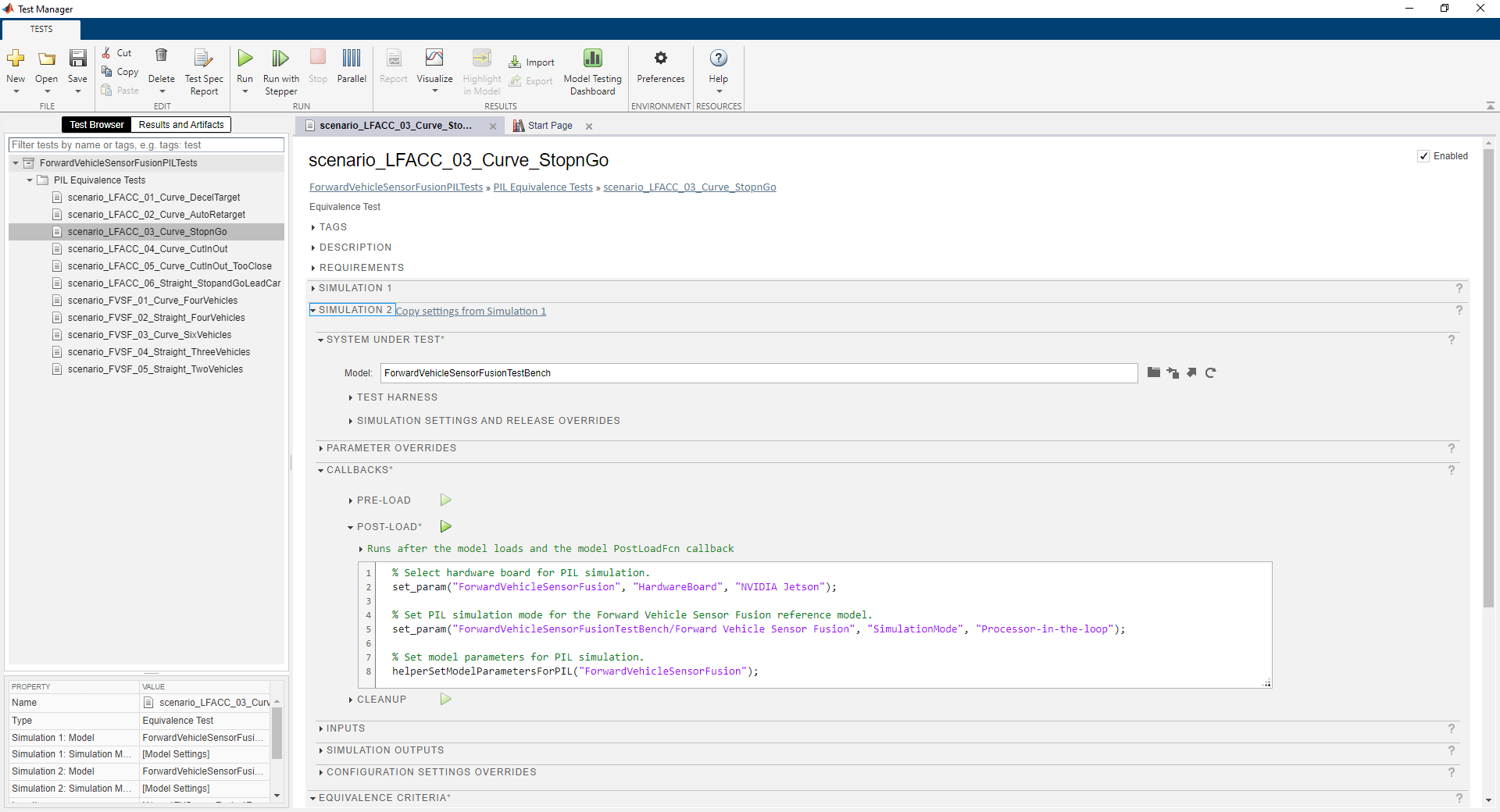Click Copy settings from Simulation 1 link
Viewport: 1500px width, 812px height.
coord(470,312)
